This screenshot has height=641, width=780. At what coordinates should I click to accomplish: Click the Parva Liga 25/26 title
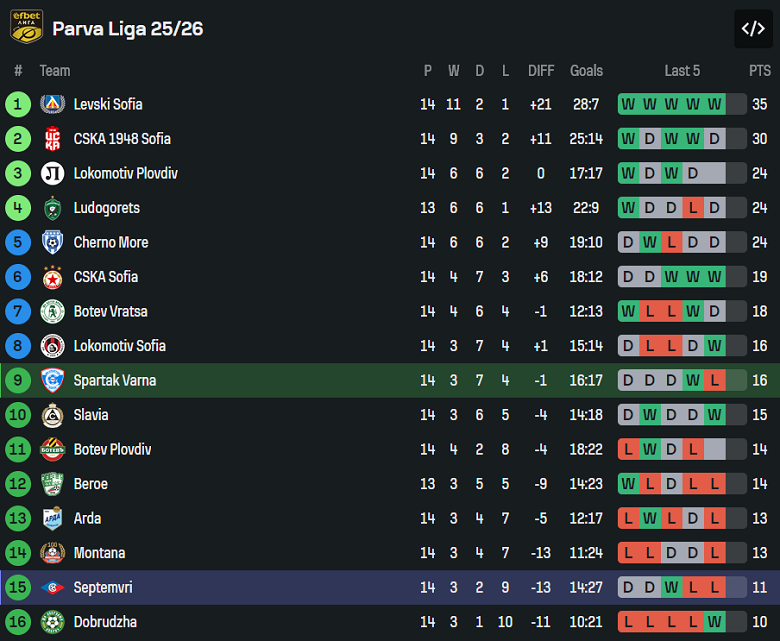tap(127, 29)
